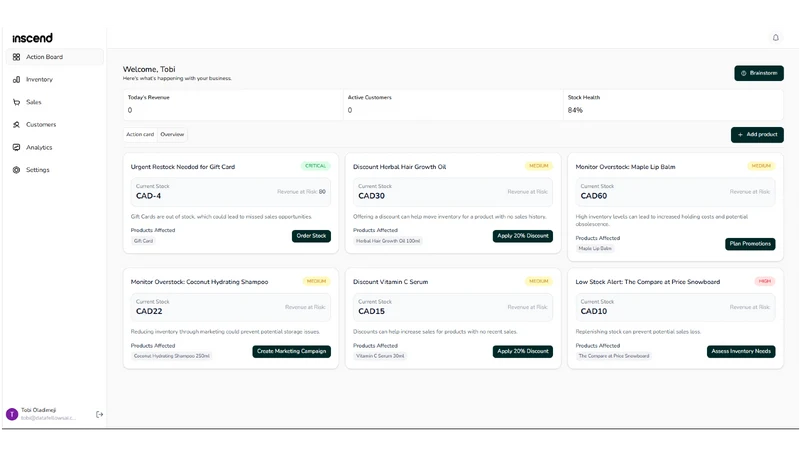Click the Settings gear icon
Viewport: 800px width, 450px height.
[16, 170]
